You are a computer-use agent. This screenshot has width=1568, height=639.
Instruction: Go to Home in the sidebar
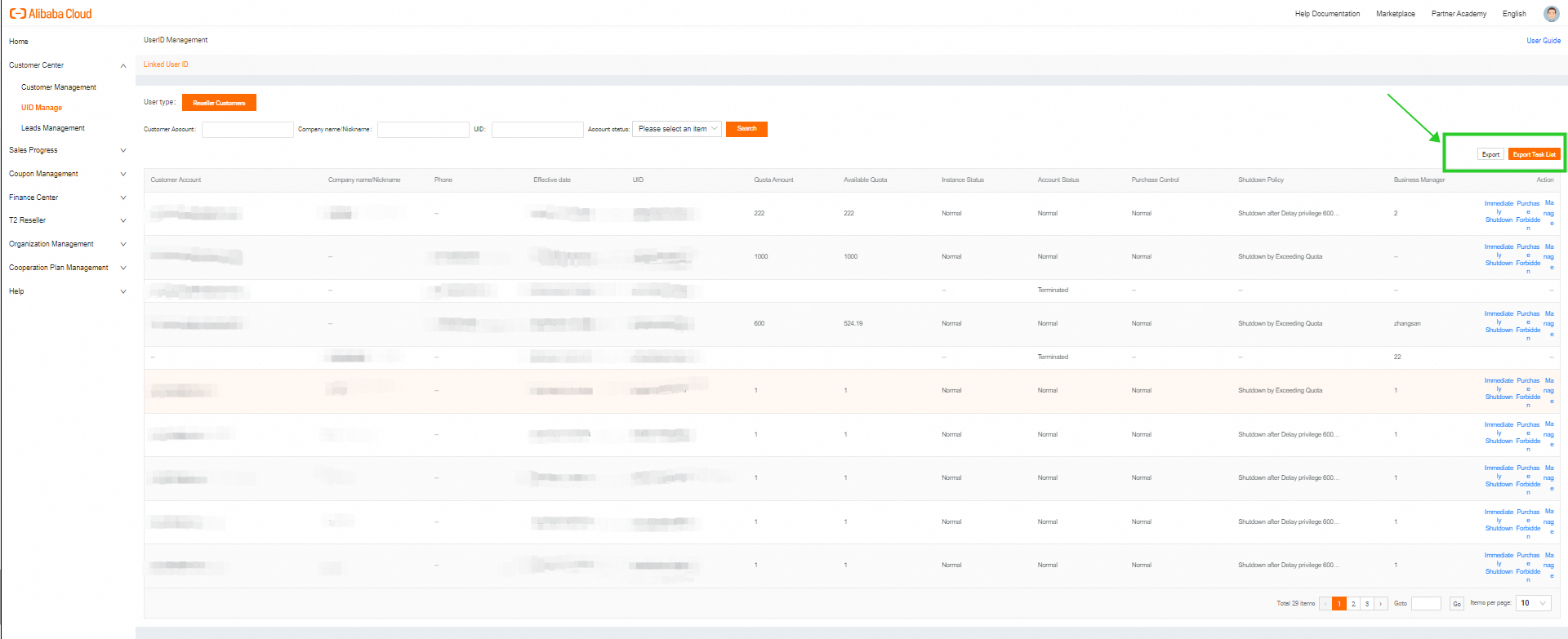tap(19, 42)
